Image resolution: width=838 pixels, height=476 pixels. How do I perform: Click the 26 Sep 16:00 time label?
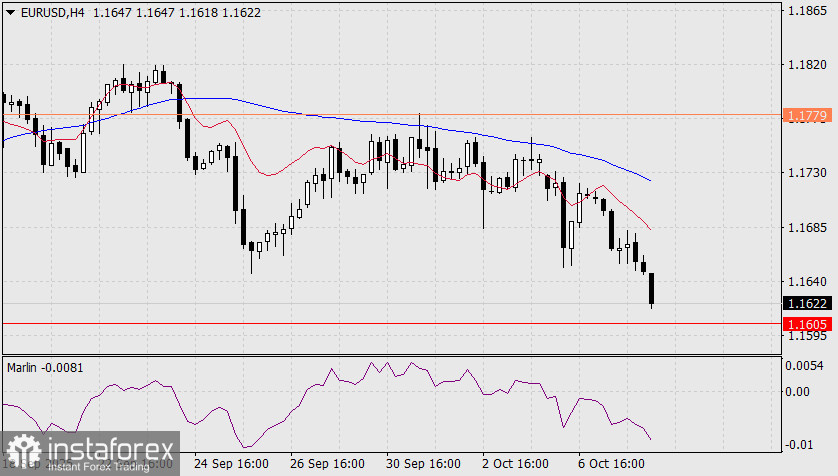[x=327, y=463]
